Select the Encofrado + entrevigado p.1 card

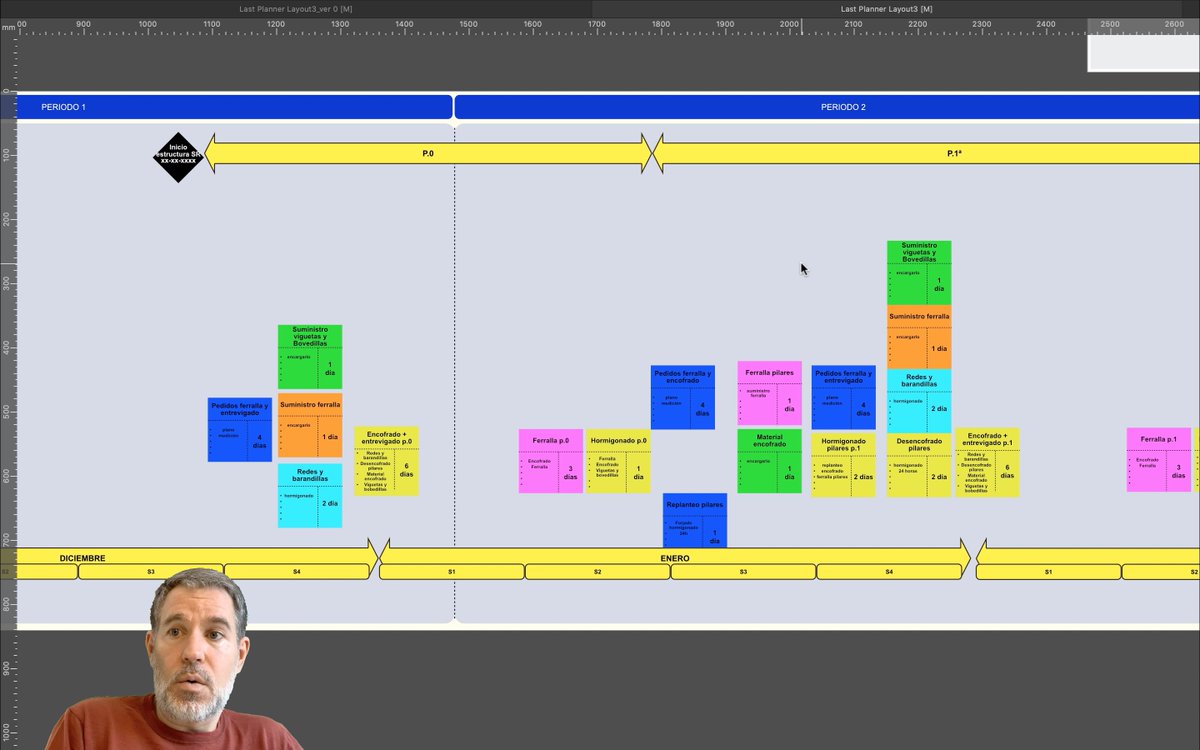click(987, 463)
